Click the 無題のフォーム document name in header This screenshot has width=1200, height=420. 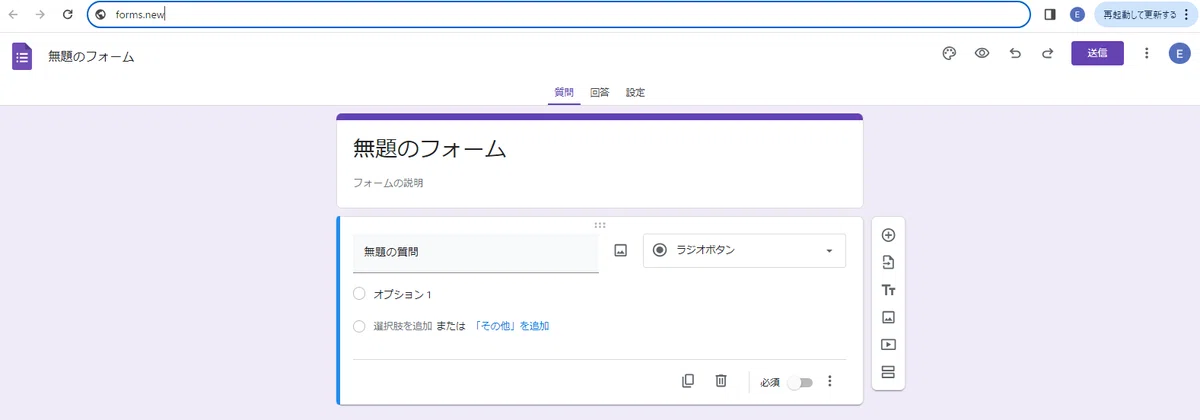point(91,56)
